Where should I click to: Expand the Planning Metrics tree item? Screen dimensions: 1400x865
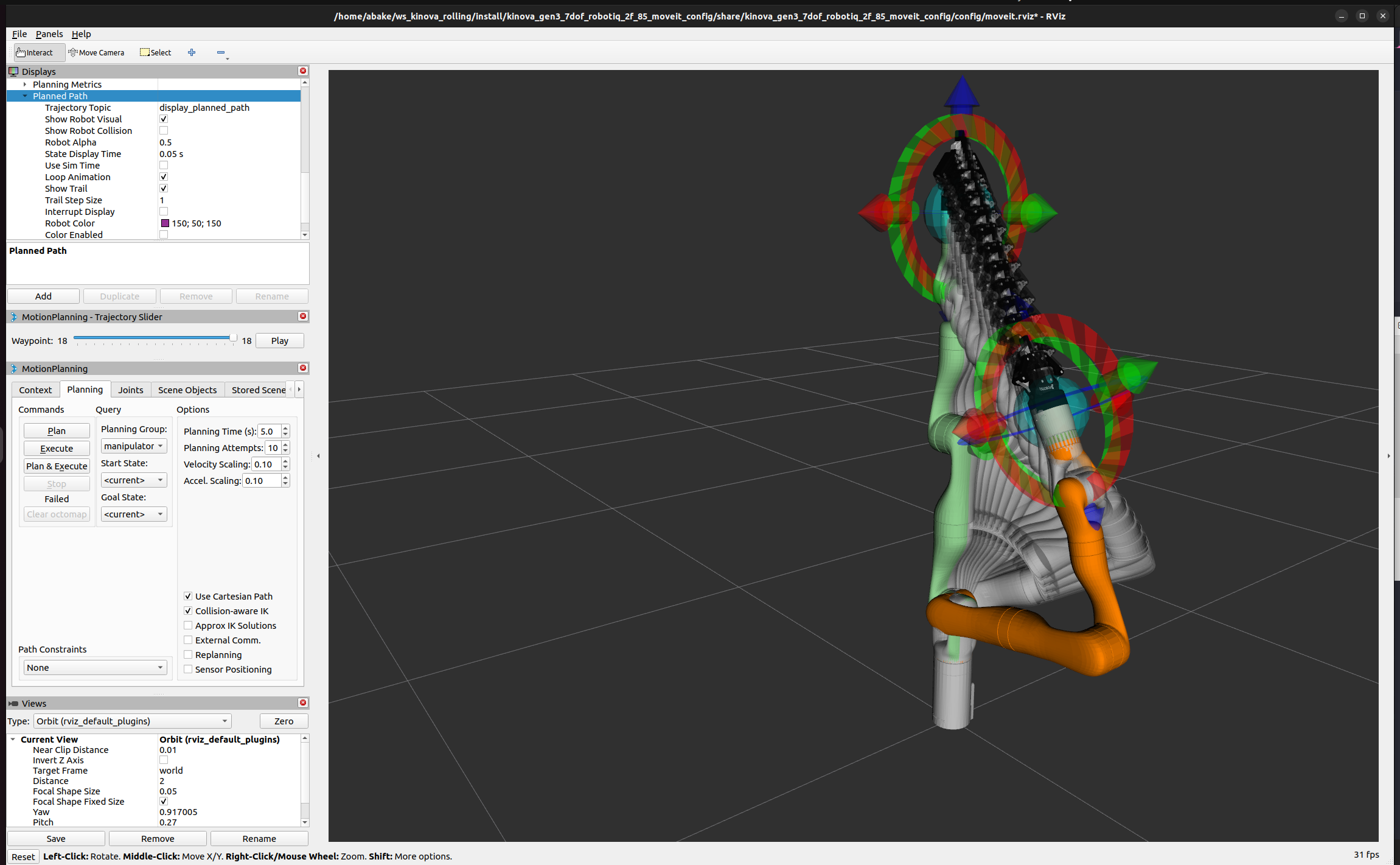click(25, 85)
